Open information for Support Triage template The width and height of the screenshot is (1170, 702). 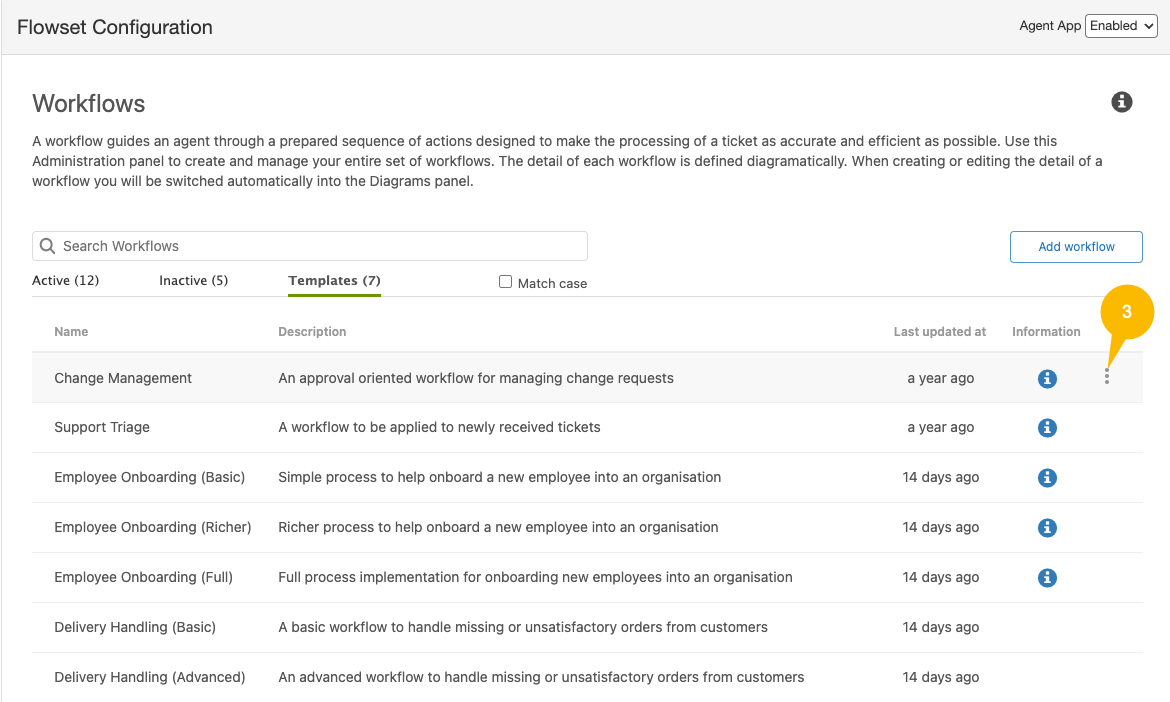coord(1047,427)
